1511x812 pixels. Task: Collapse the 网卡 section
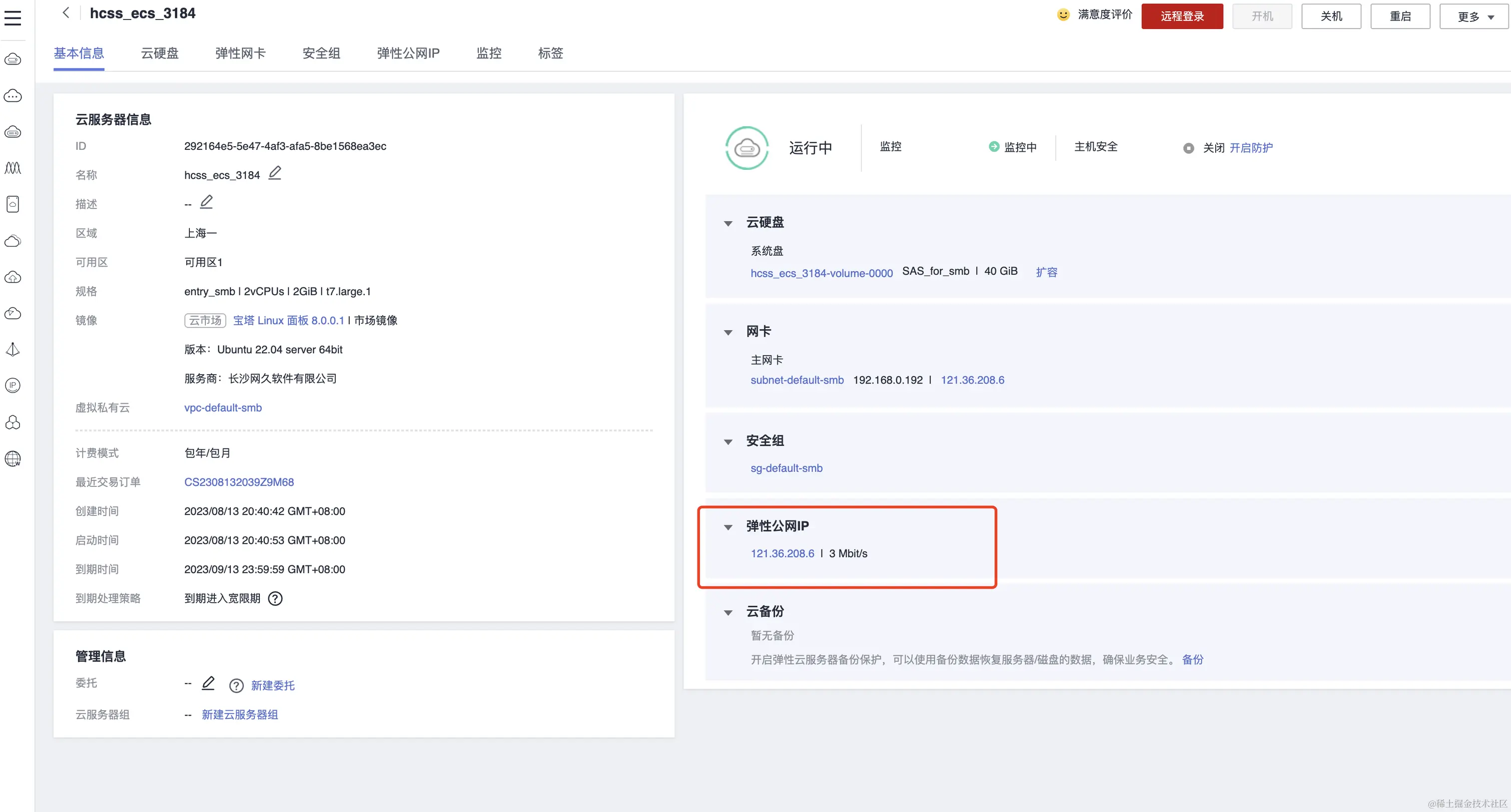tap(728, 333)
